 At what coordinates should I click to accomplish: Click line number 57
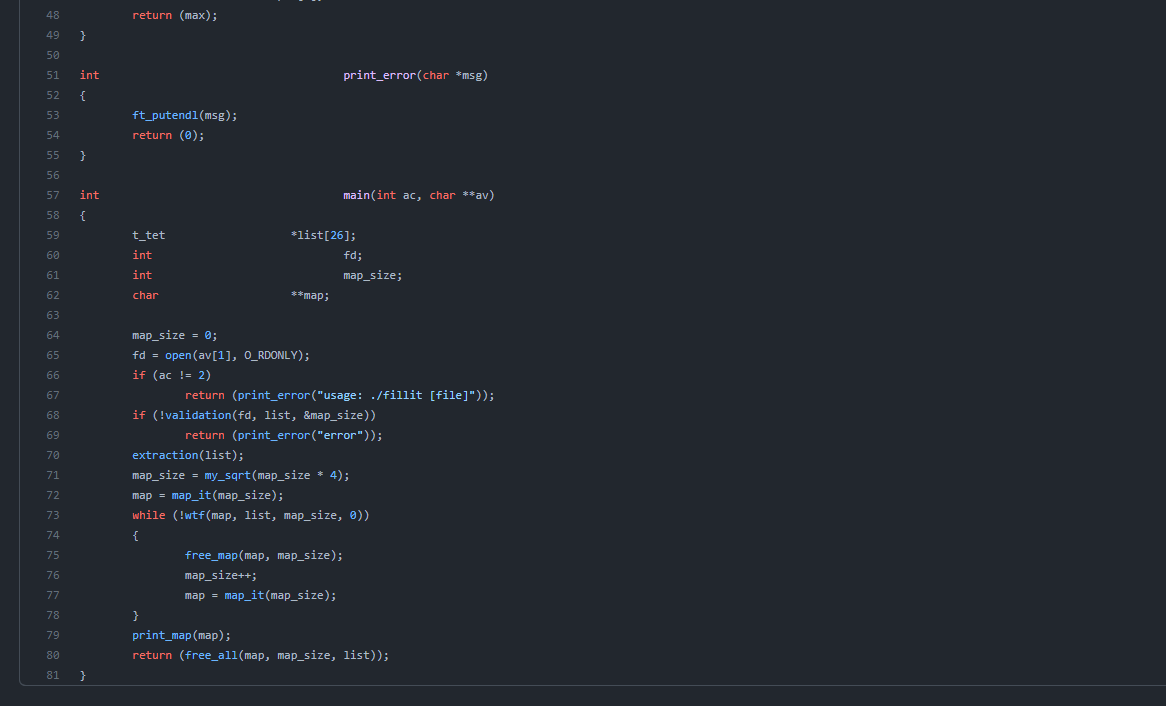tap(53, 195)
